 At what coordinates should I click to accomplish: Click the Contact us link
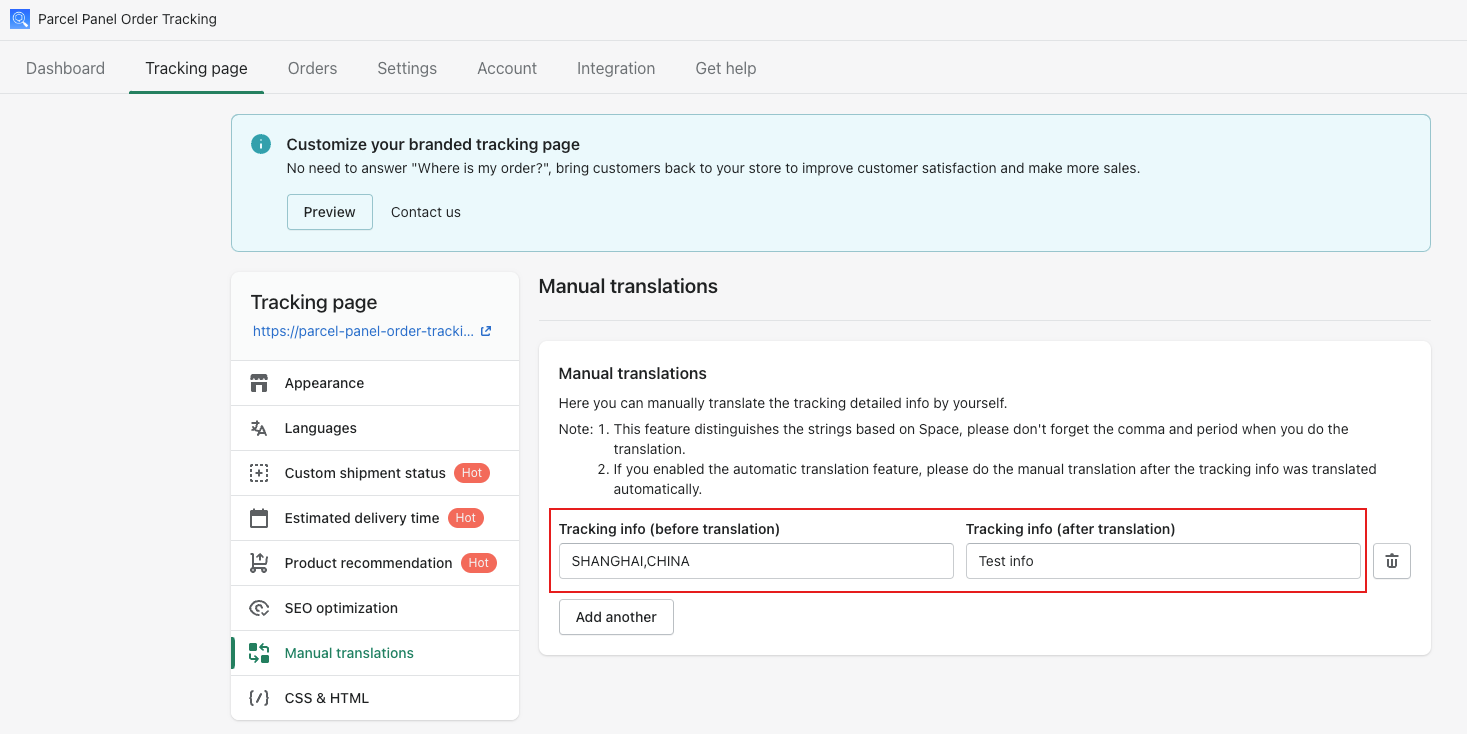tap(426, 212)
